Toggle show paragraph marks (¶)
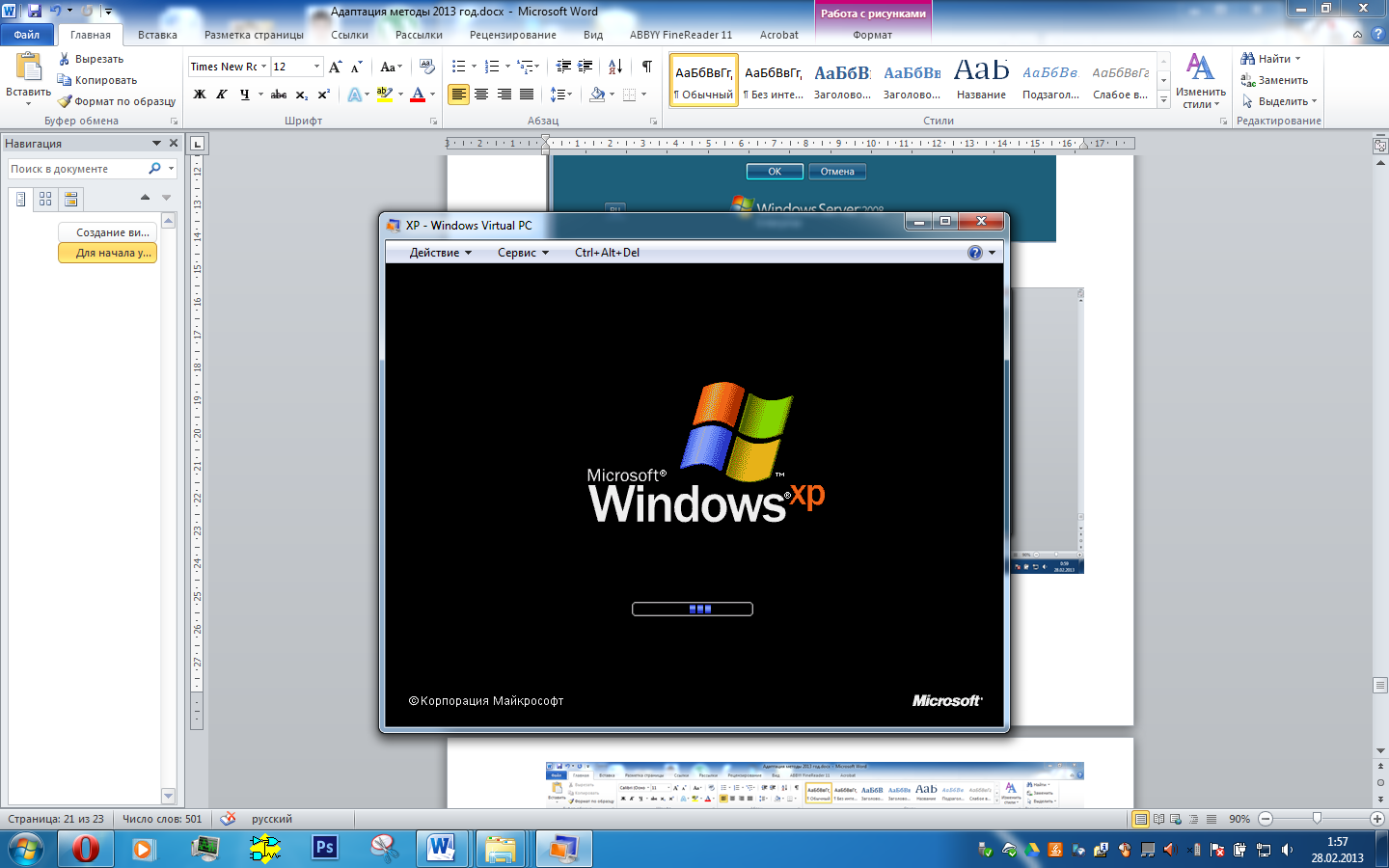Screen dimensions: 1389x868 pyautogui.click(x=647, y=67)
